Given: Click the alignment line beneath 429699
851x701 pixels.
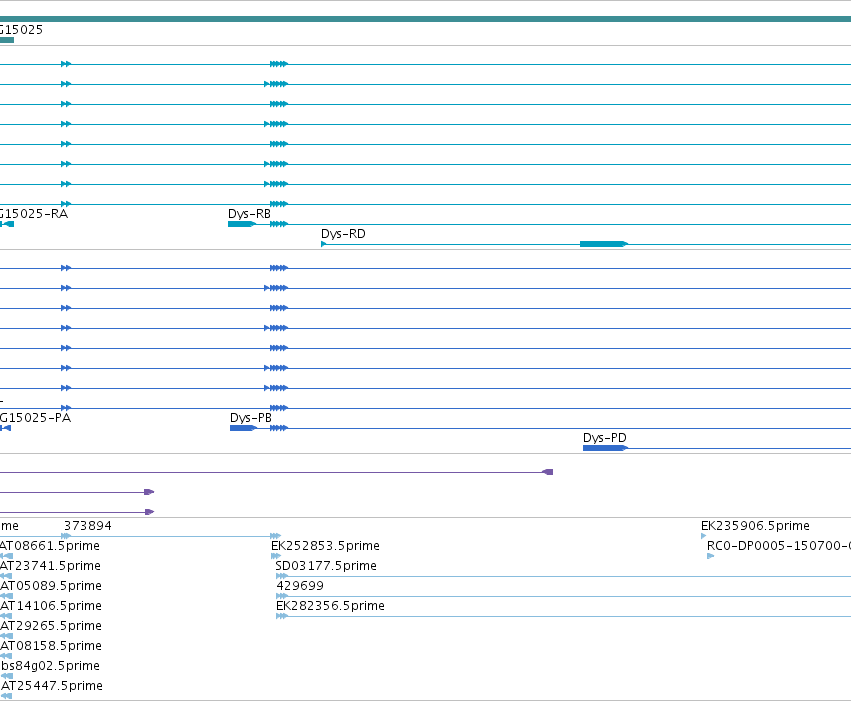Looking at the screenshot, I should (563, 596).
